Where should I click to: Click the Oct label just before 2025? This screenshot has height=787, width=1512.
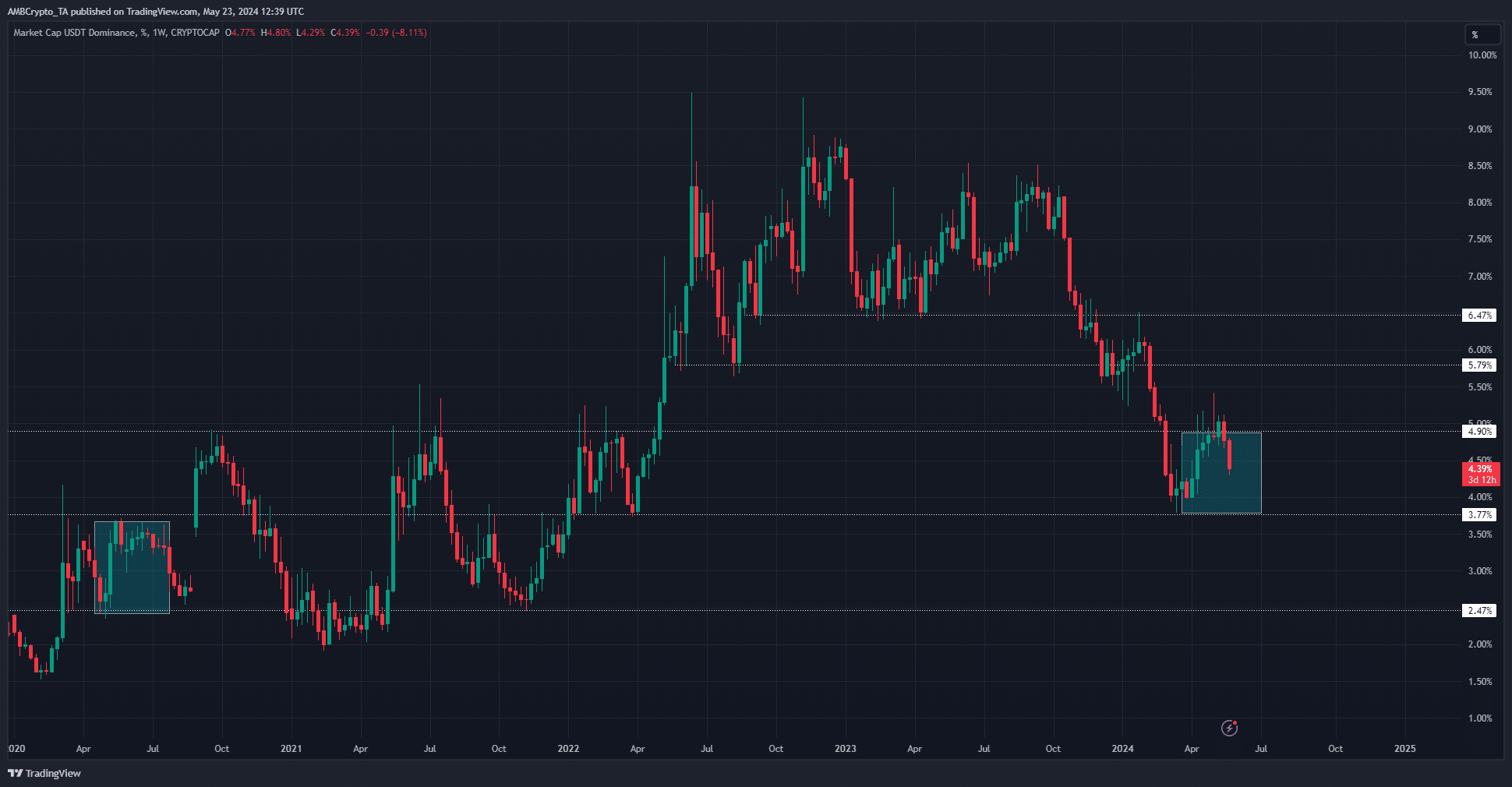(1335, 749)
